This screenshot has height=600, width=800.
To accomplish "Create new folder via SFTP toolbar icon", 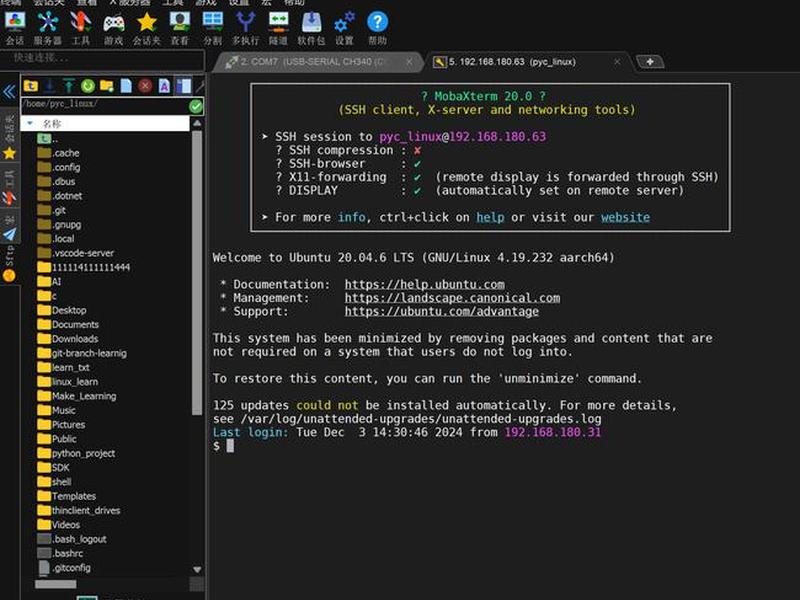I will 107,86.
